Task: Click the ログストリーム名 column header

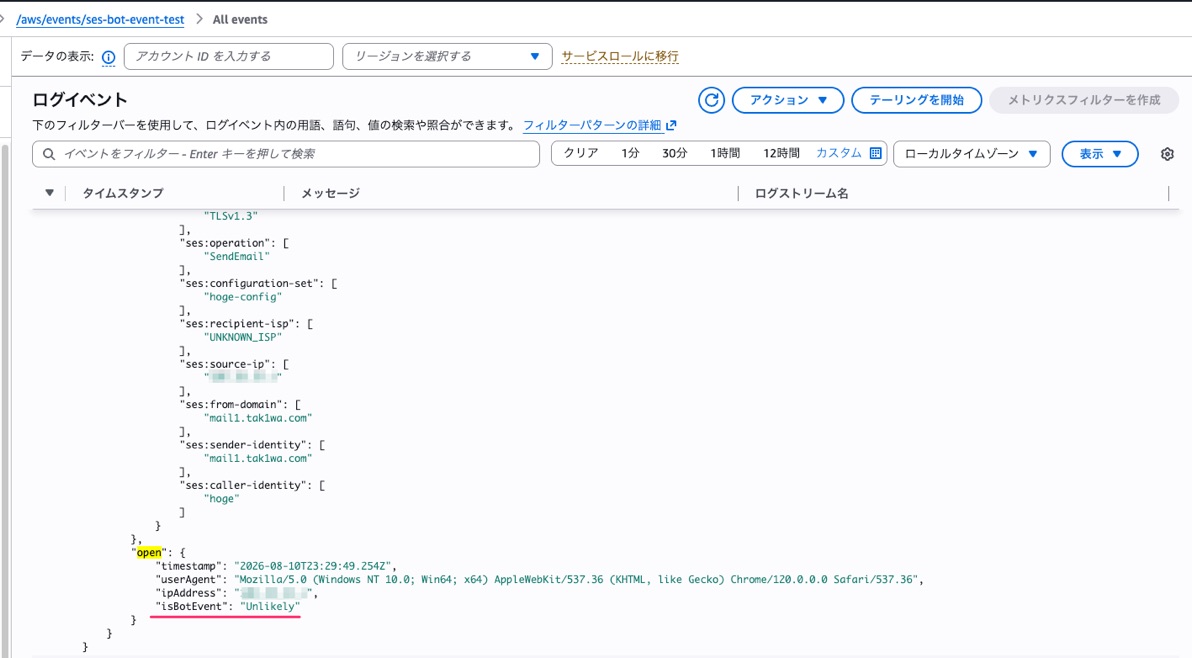Action: [x=801, y=193]
